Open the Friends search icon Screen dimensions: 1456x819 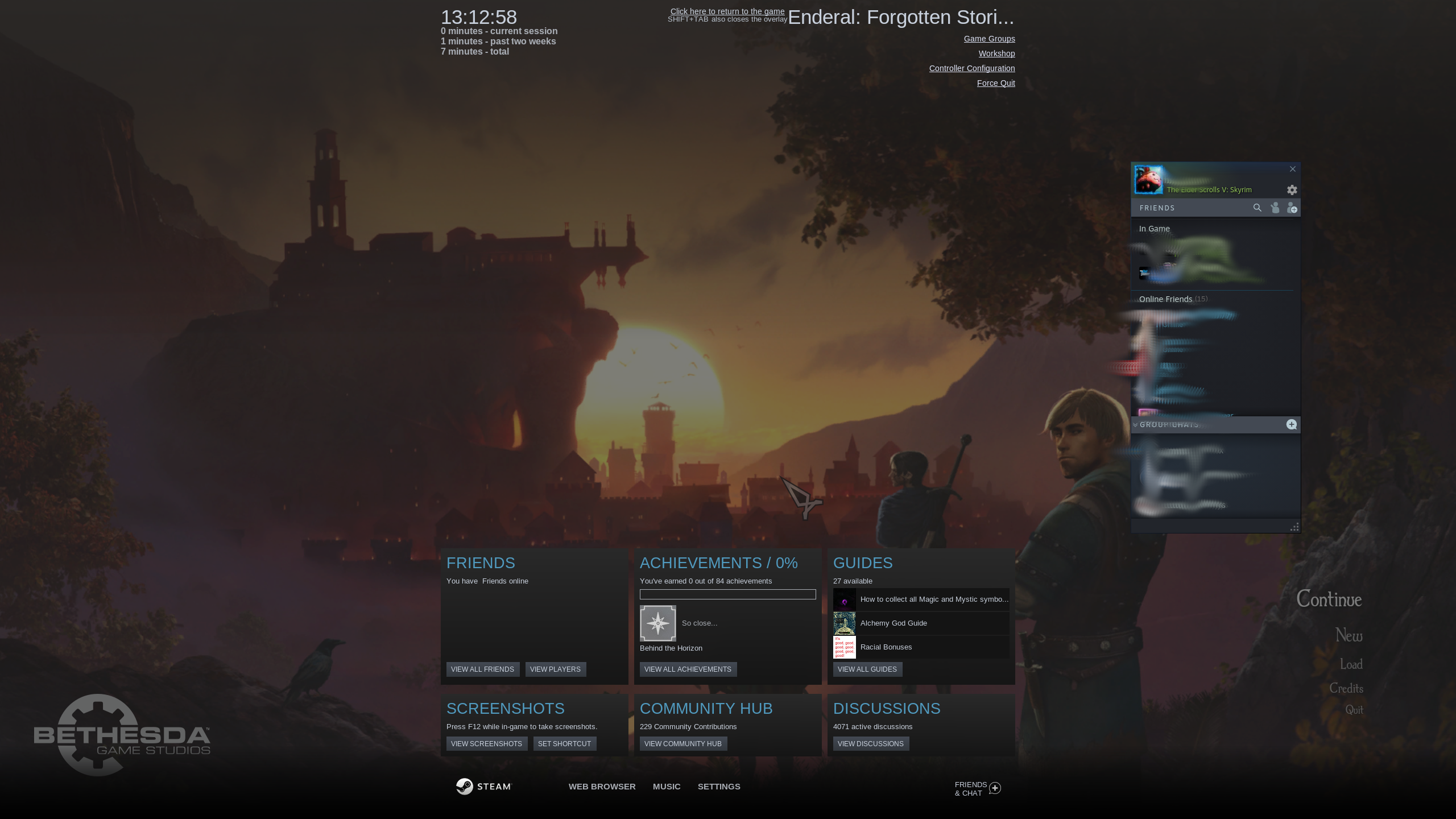click(1257, 207)
